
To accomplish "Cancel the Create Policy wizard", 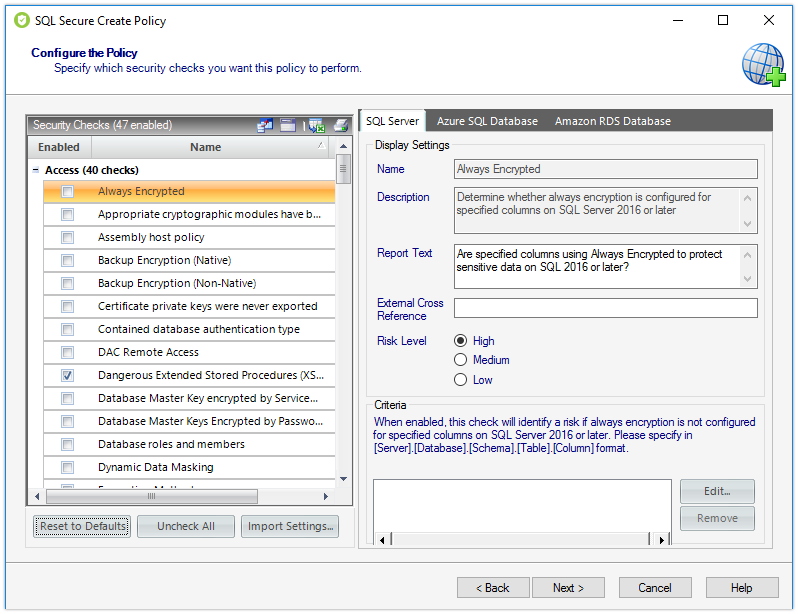I will click(x=655, y=588).
